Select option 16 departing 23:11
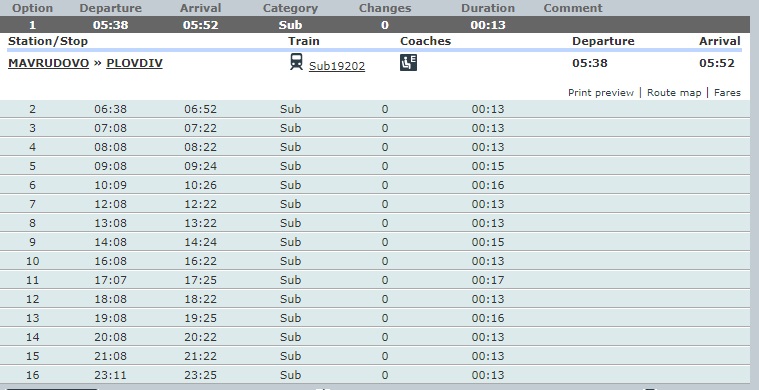This screenshot has height=390, width=759. [x=375, y=375]
